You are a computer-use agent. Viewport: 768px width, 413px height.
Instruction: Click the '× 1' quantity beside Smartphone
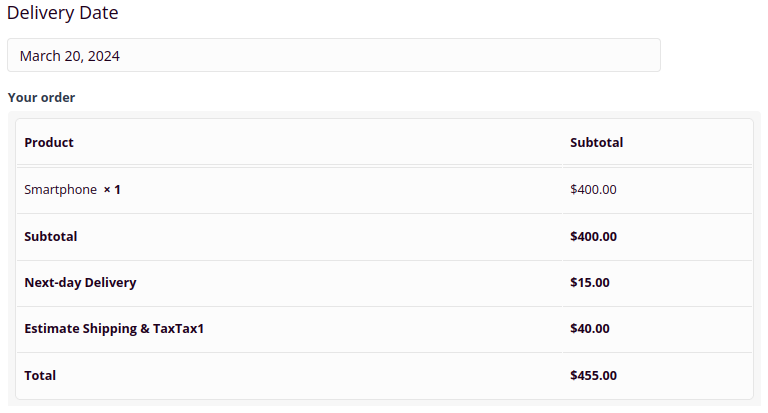coord(112,189)
